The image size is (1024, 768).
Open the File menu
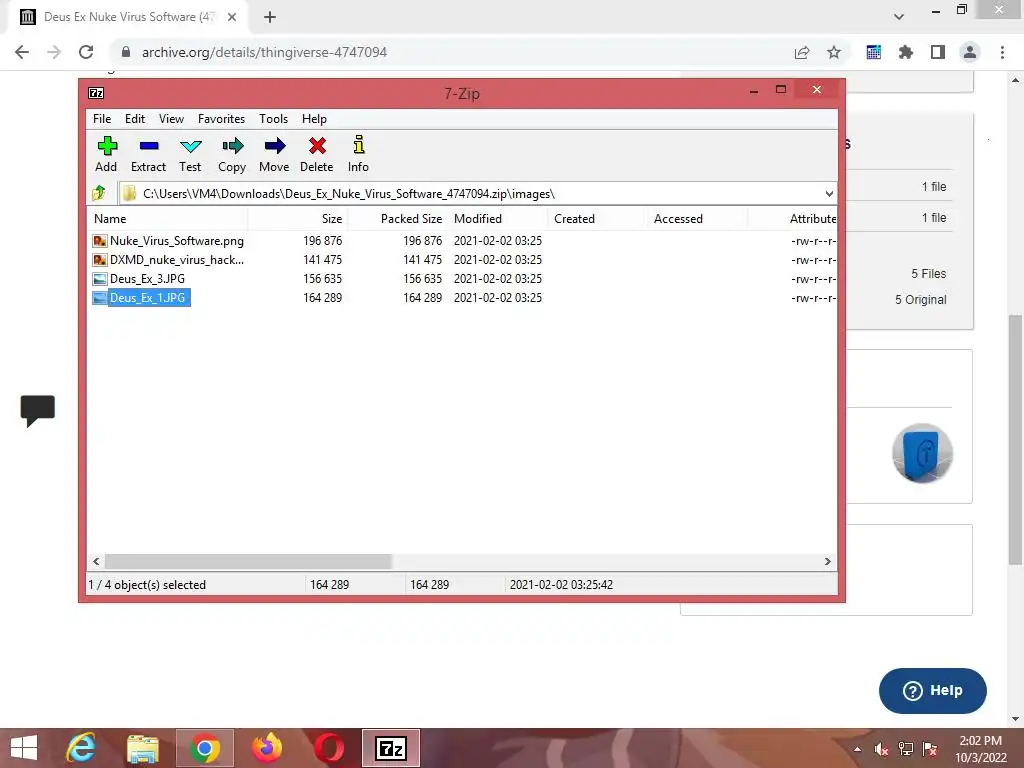[x=102, y=119]
